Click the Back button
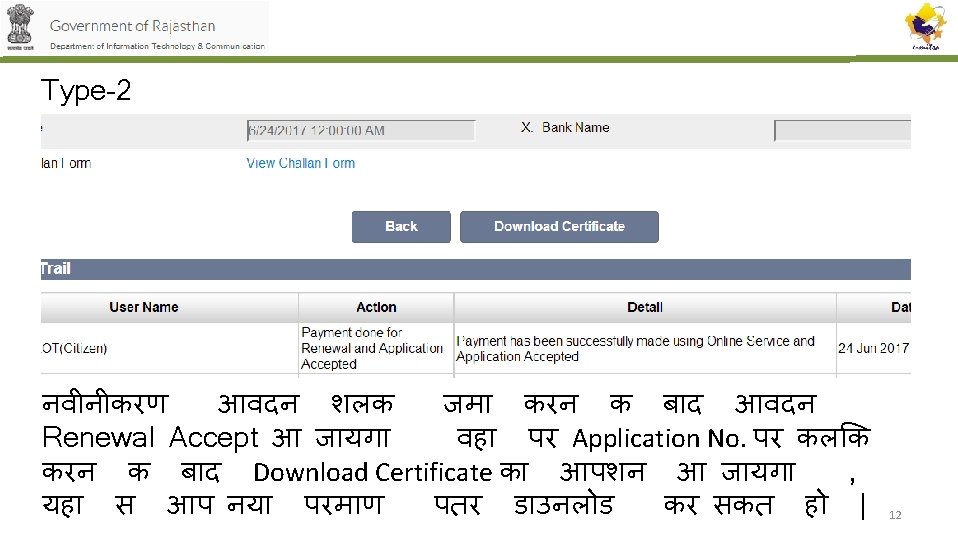The height and width of the screenshot is (540, 958). (401, 227)
